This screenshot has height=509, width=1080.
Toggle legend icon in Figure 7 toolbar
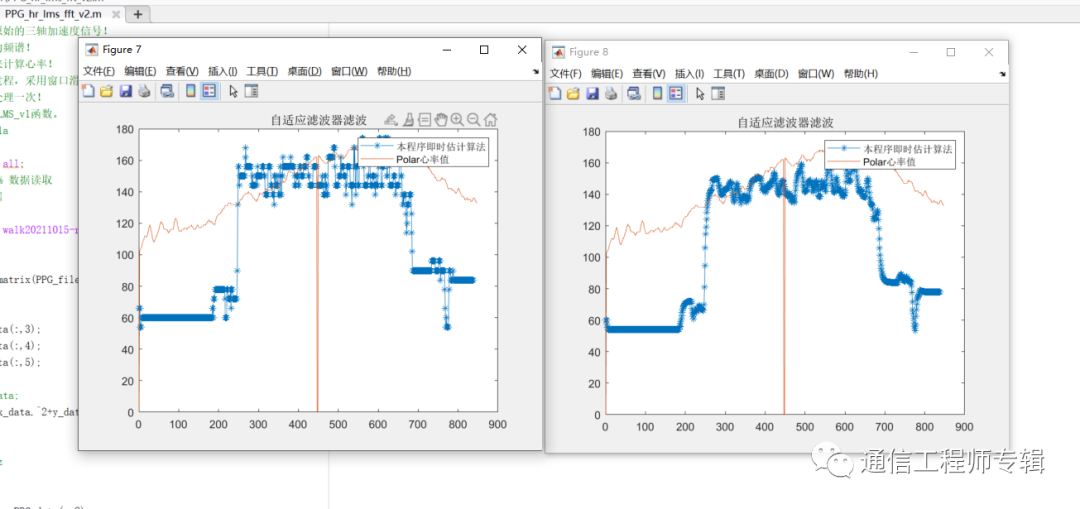coord(210,91)
